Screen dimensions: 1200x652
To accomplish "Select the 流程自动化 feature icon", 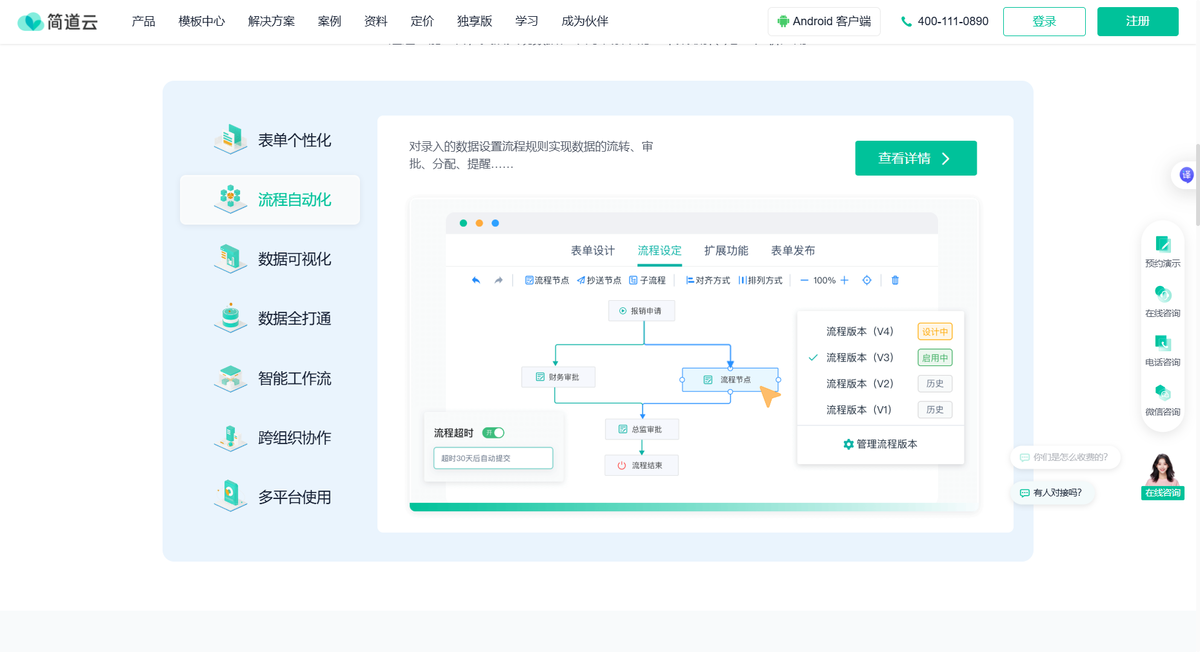I will [230, 198].
